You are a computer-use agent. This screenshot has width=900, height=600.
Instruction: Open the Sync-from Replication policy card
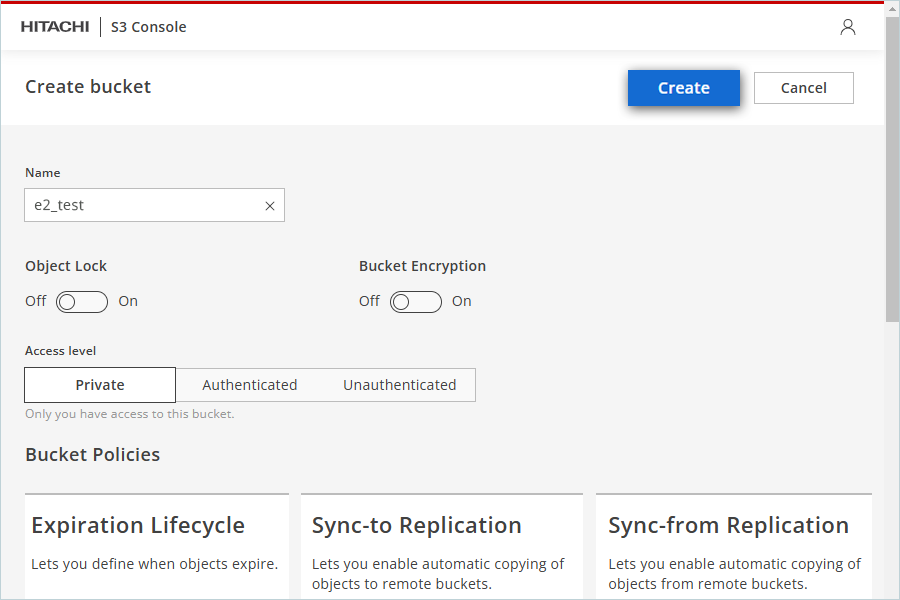tap(734, 547)
